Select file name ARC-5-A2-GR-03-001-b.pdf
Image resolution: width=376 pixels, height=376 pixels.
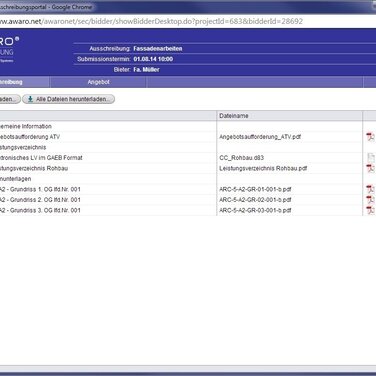(255, 210)
